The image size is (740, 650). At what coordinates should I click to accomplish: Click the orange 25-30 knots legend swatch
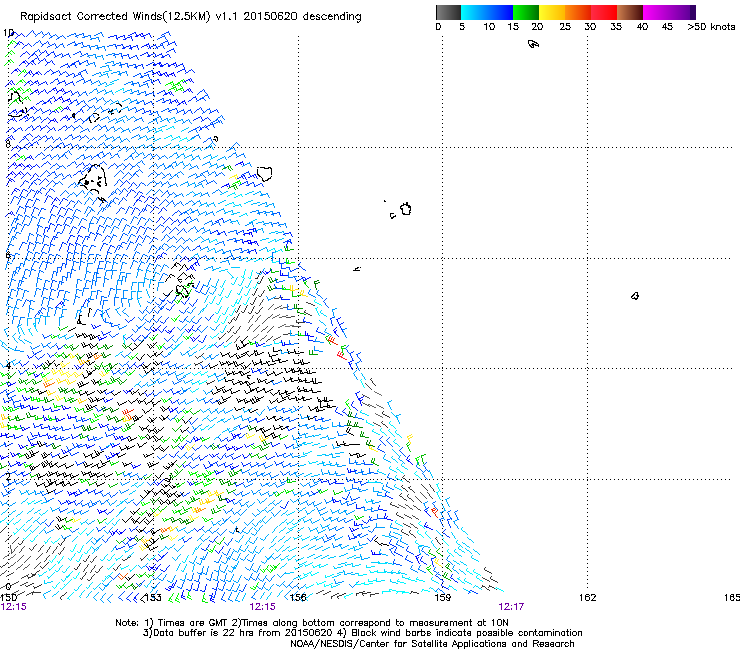[x=578, y=12]
